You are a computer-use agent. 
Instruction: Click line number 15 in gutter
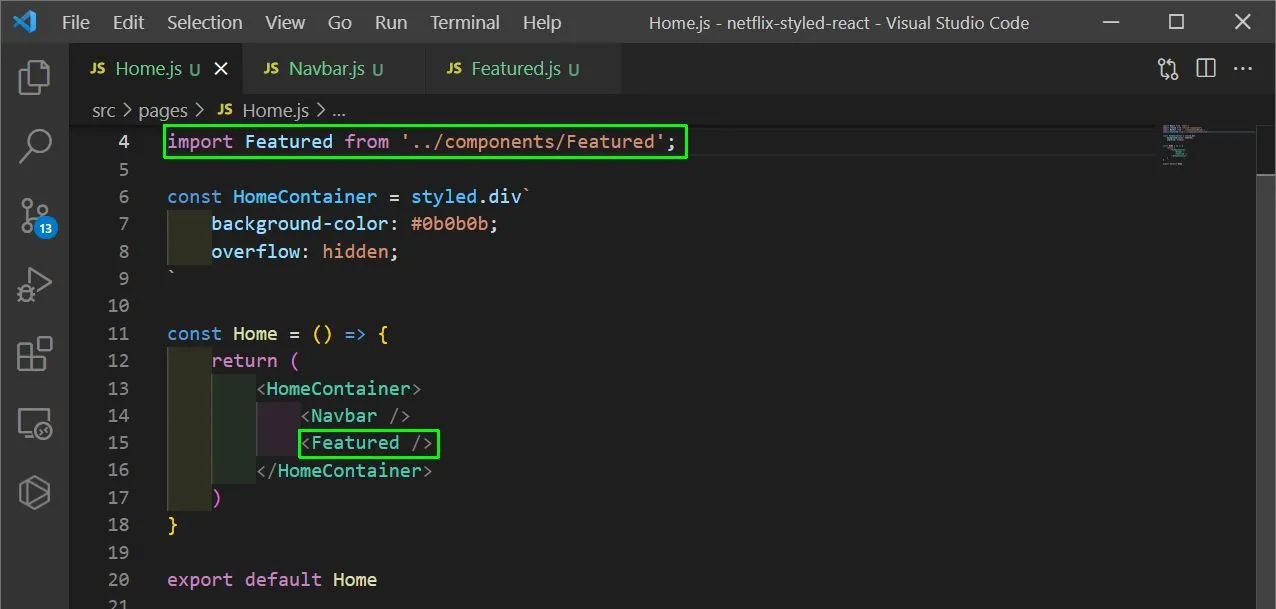pyautogui.click(x=118, y=443)
